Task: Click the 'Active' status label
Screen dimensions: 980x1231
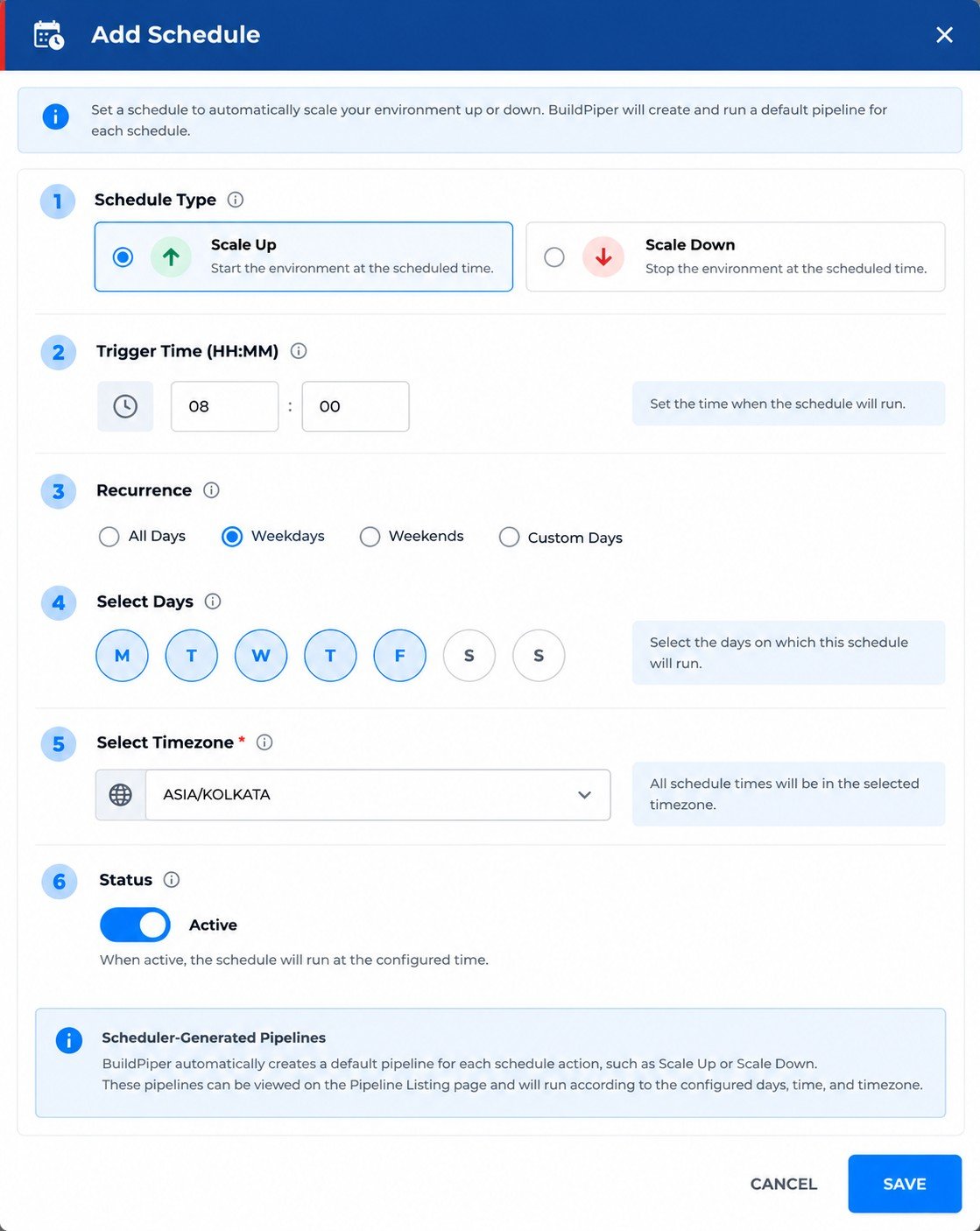Action: [213, 925]
